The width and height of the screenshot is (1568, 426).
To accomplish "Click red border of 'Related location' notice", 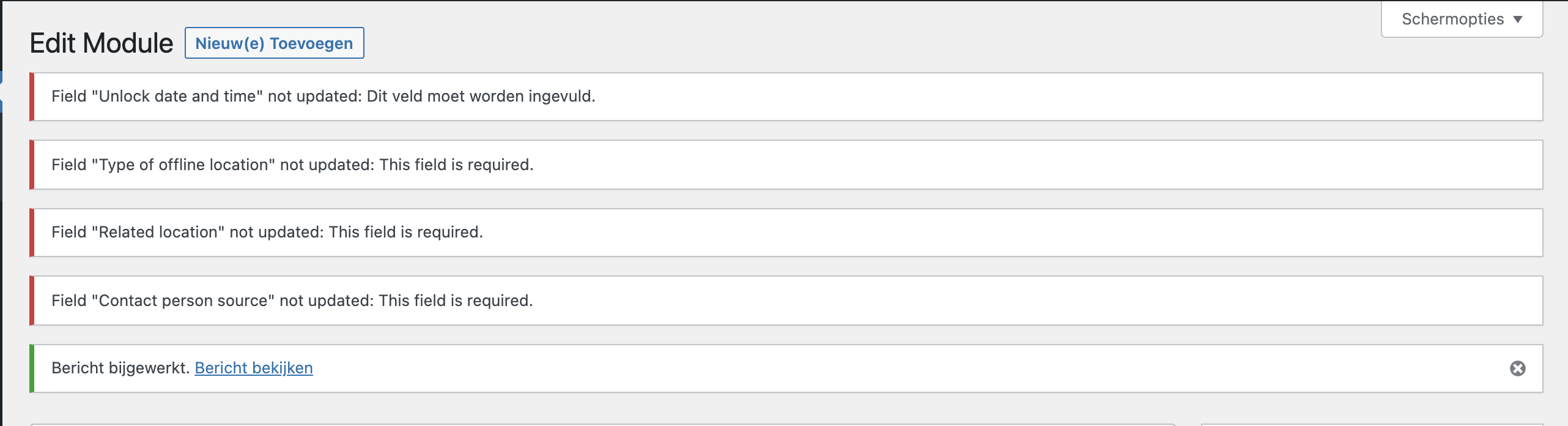I will 32,233.
